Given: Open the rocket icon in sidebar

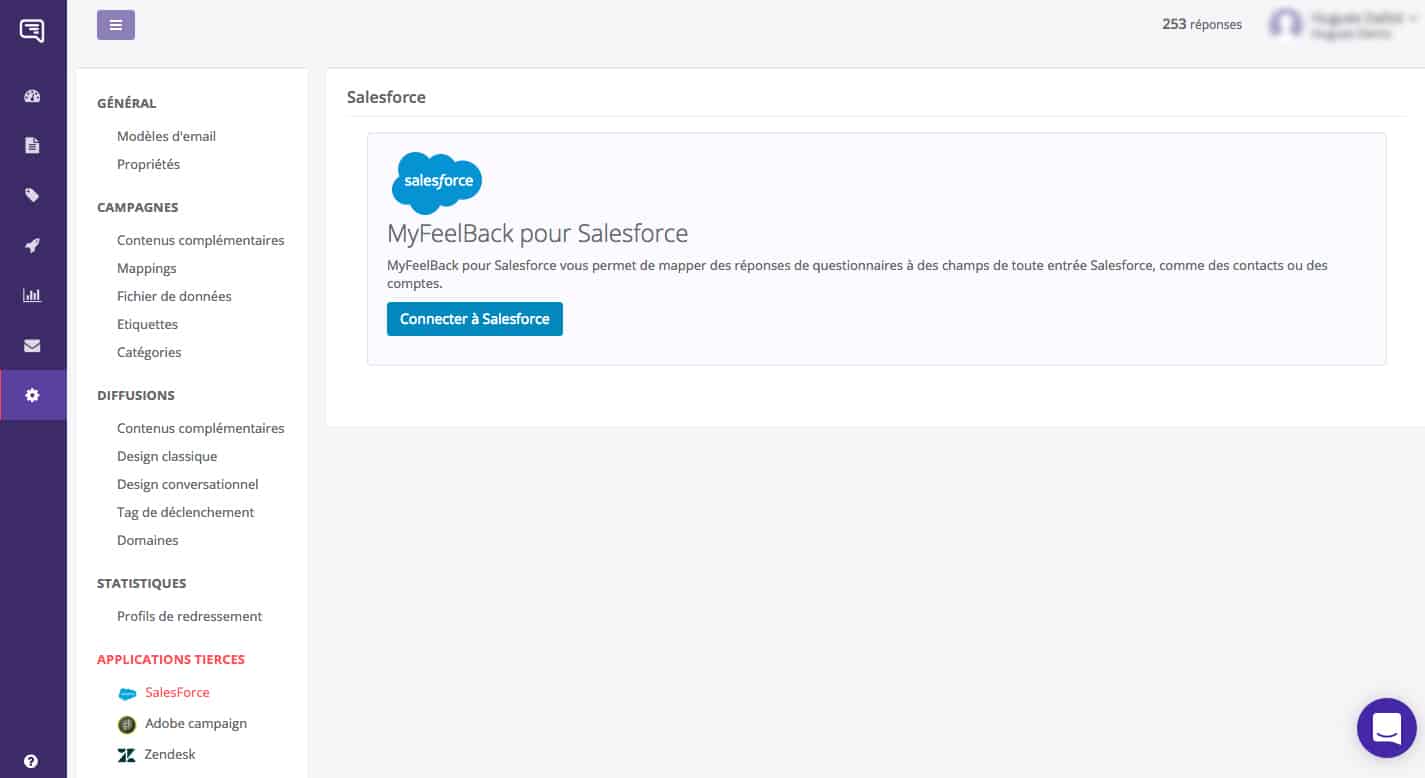Looking at the screenshot, I should coord(32,246).
